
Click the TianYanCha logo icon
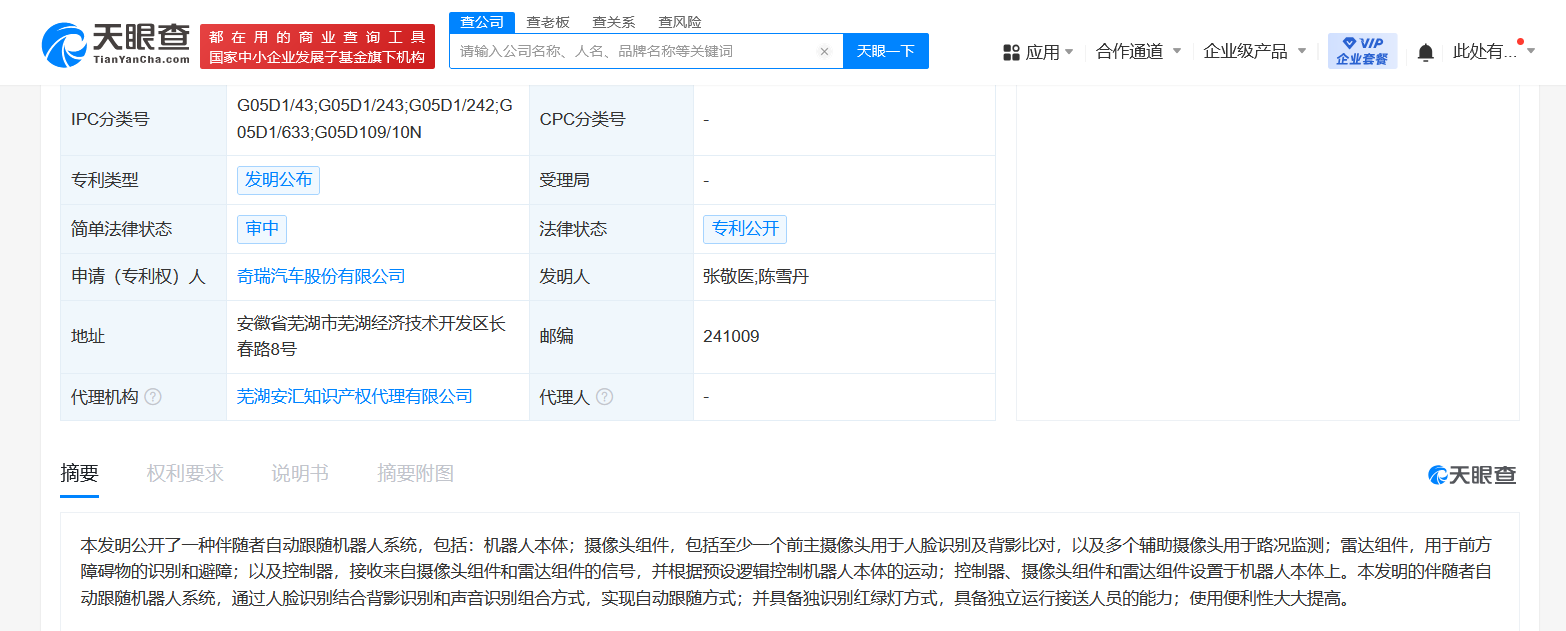pyautogui.click(x=64, y=45)
